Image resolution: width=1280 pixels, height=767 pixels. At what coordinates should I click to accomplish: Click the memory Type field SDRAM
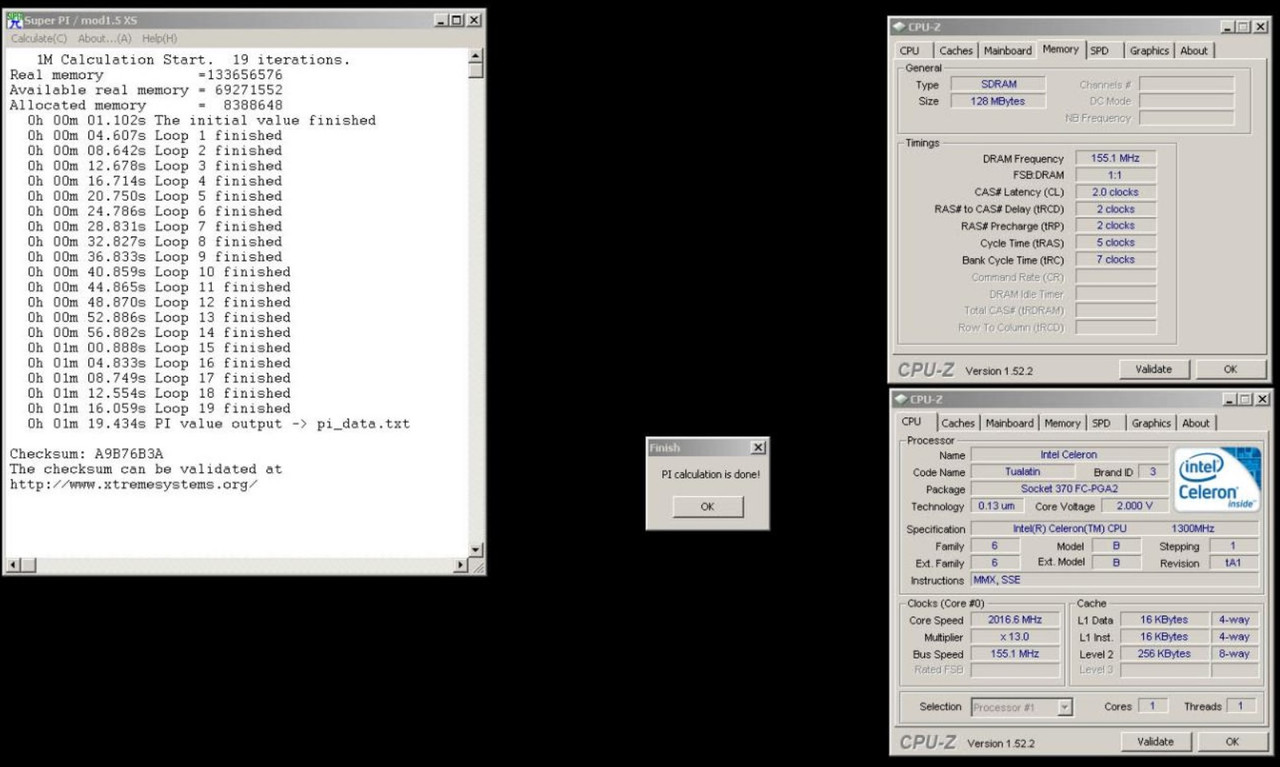(997, 85)
